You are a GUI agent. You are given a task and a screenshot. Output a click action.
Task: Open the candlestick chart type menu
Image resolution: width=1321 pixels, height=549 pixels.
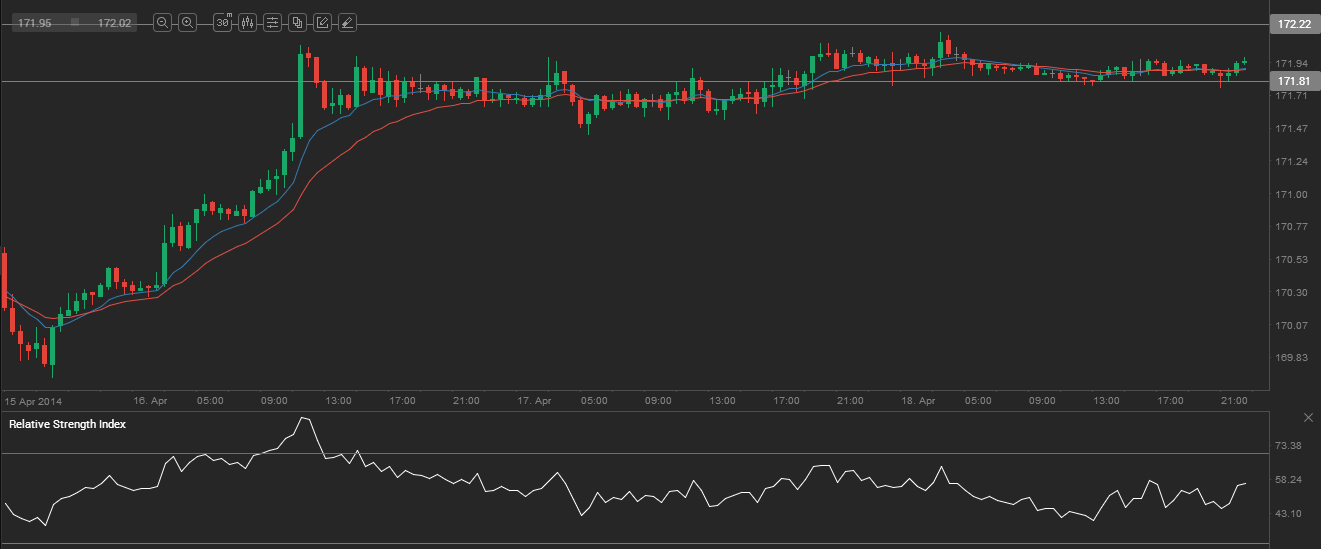click(247, 22)
